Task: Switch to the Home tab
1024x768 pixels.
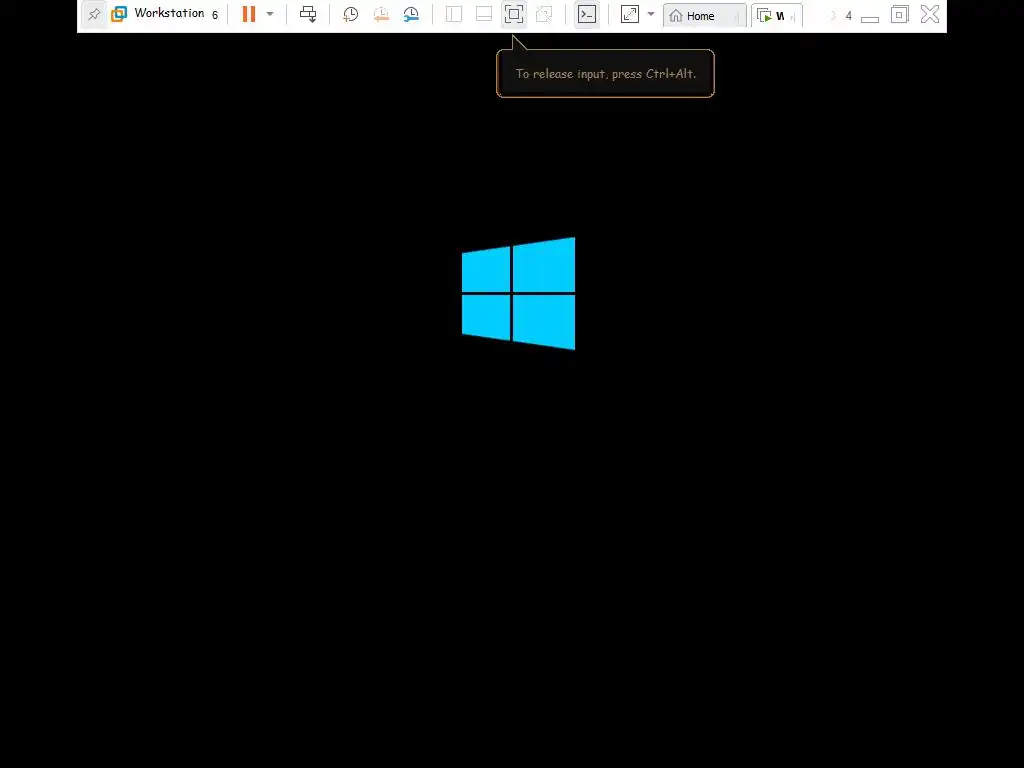Action: point(705,16)
